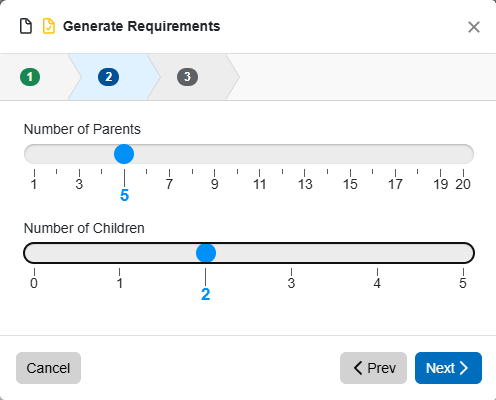This screenshot has width=496, height=400.
Task: Jump to wizard step 3
Action: point(187,77)
